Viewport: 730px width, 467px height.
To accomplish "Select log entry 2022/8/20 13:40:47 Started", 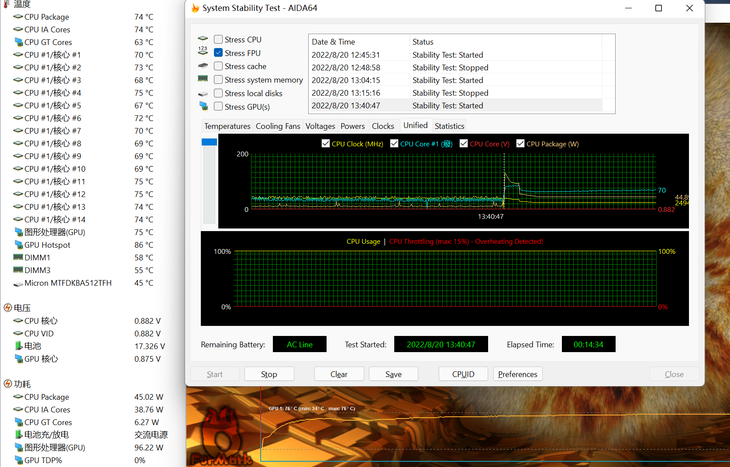I will click(x=455, y=105).
